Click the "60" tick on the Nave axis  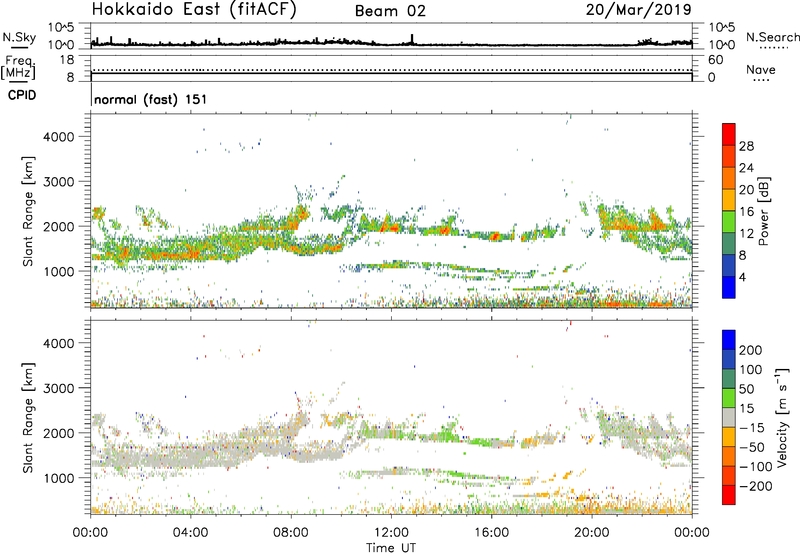[715, 60]
